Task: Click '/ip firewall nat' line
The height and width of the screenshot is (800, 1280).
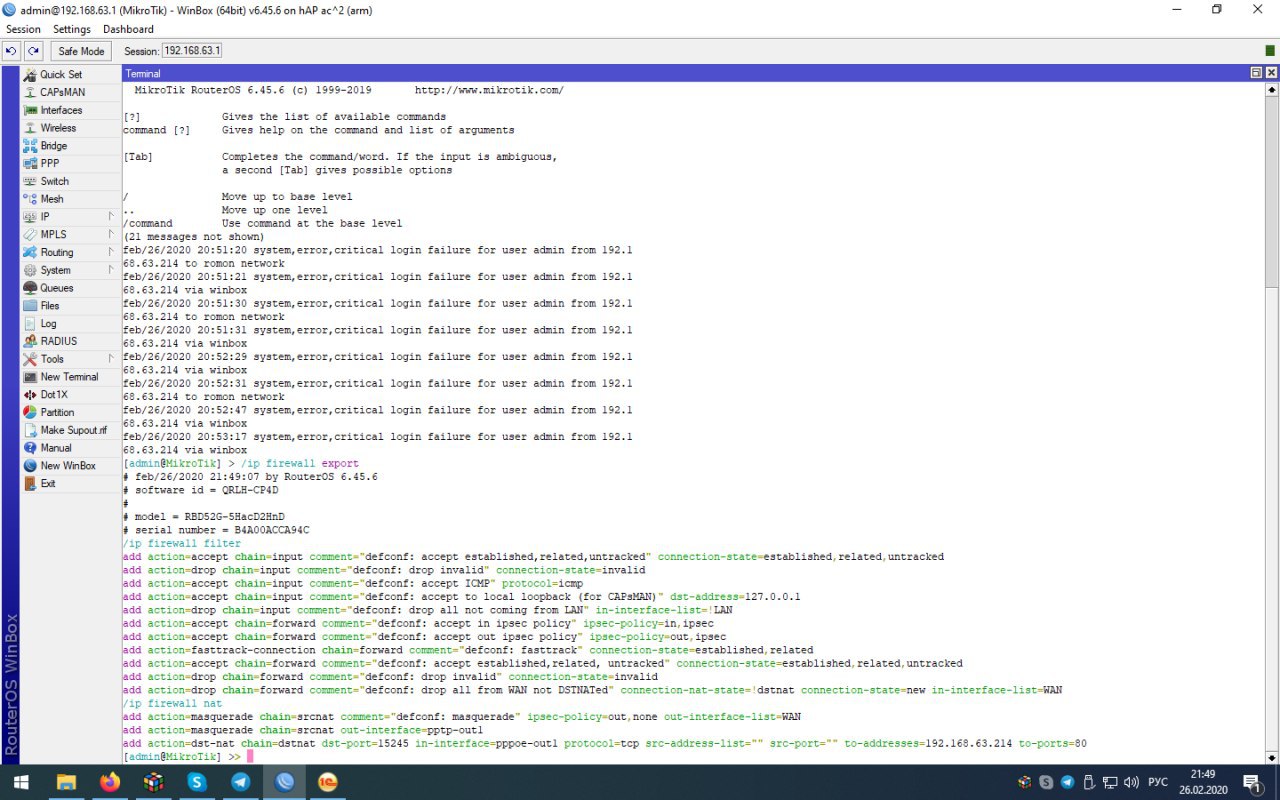Action: click(173, 703)
